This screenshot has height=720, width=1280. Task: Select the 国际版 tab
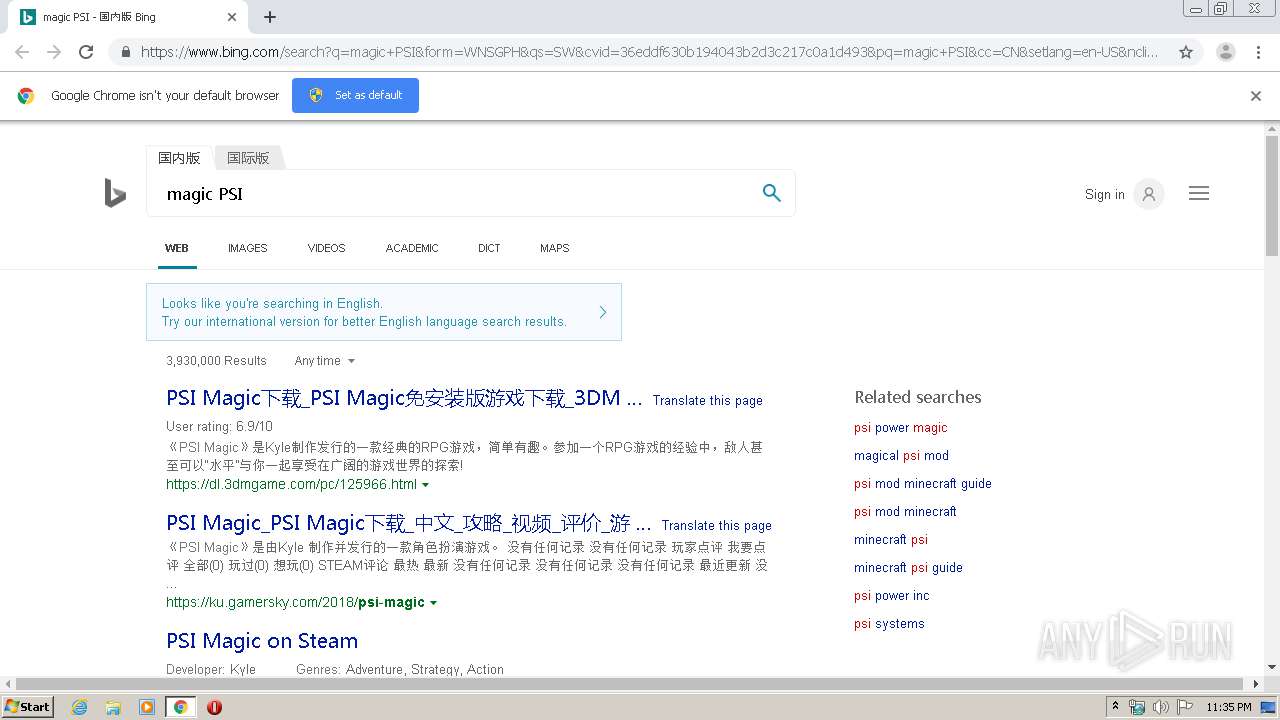point(248,158)
